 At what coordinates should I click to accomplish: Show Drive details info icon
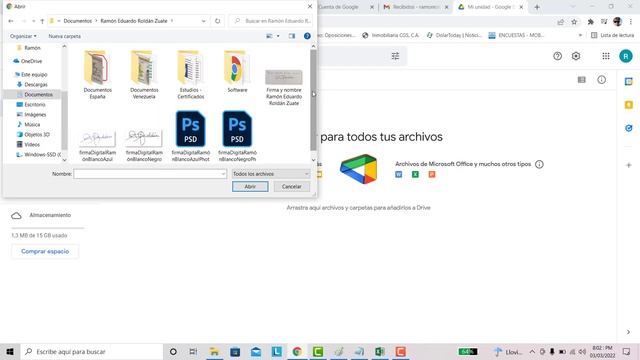602,80
